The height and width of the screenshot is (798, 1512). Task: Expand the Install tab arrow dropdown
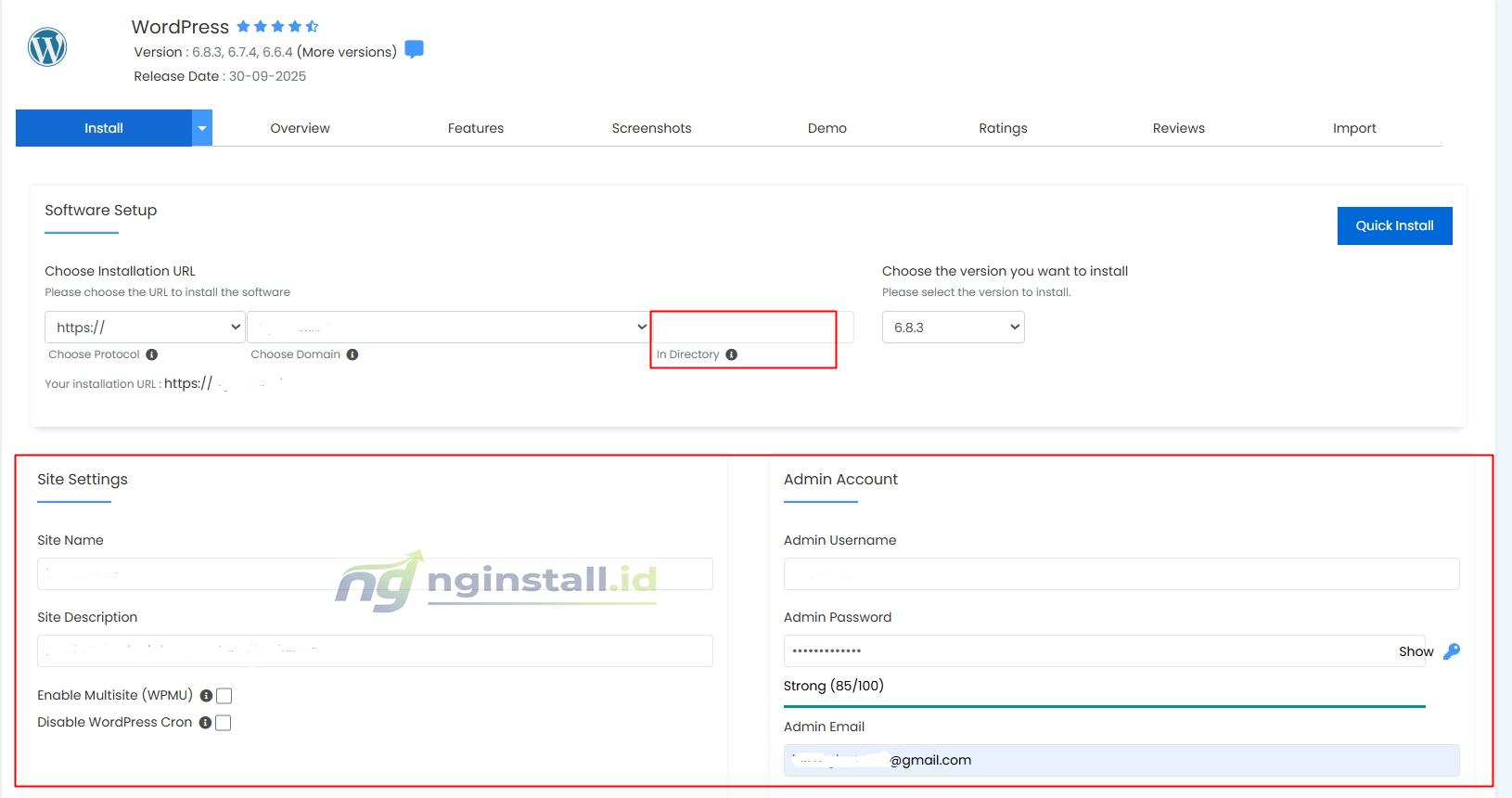202,128
